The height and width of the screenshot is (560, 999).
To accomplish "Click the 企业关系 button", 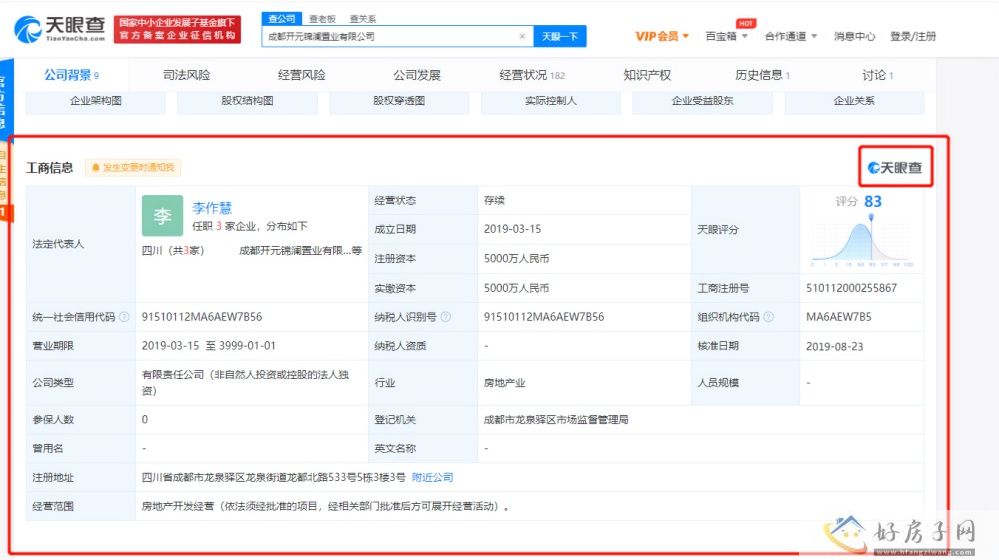I will 854,101.
